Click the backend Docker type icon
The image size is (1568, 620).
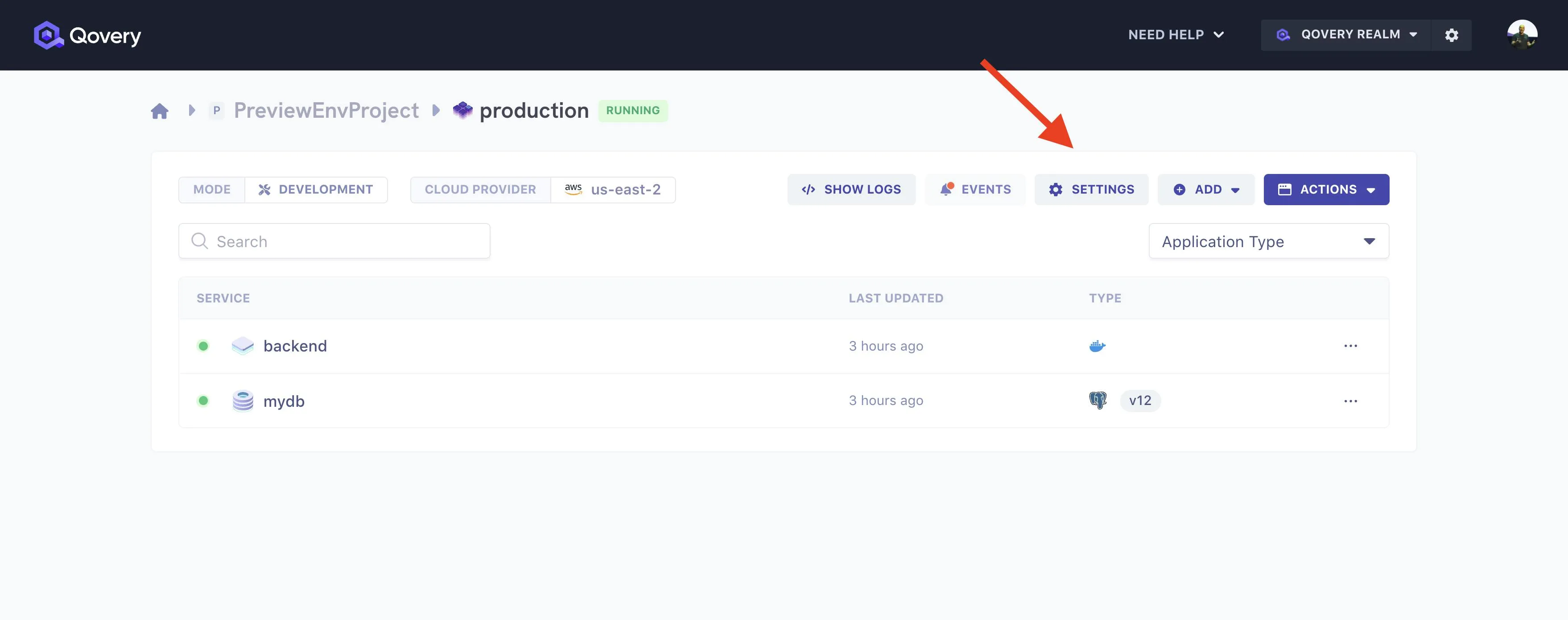1097,346
